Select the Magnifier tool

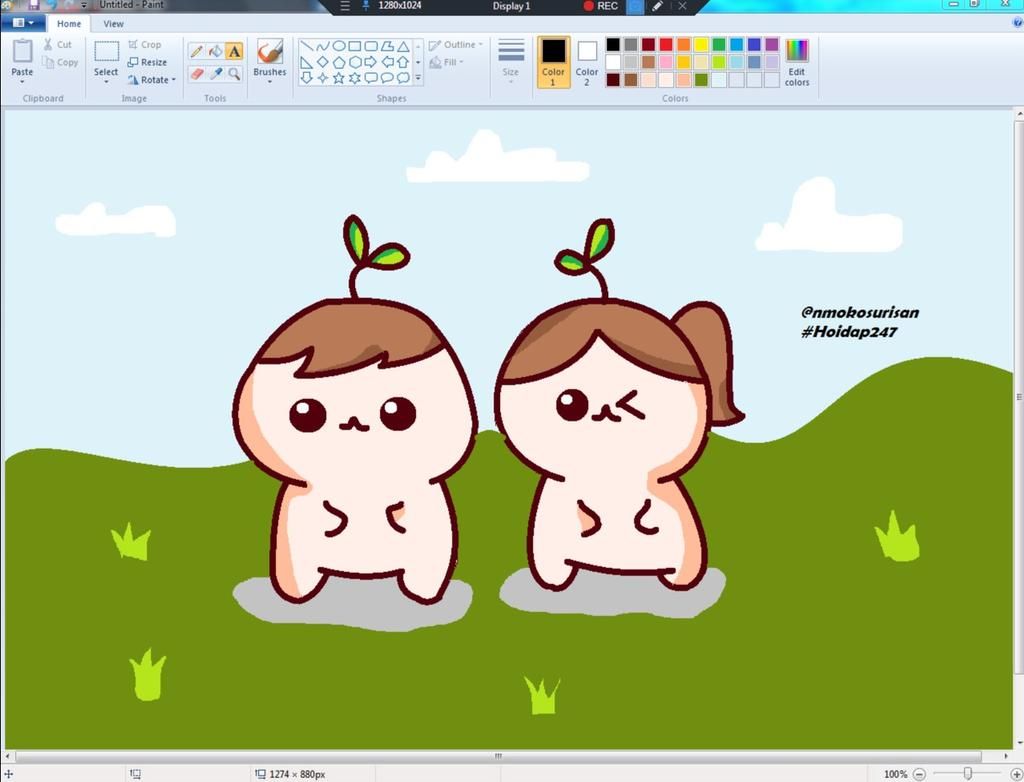pyautogui.click(x=234, y=74)
